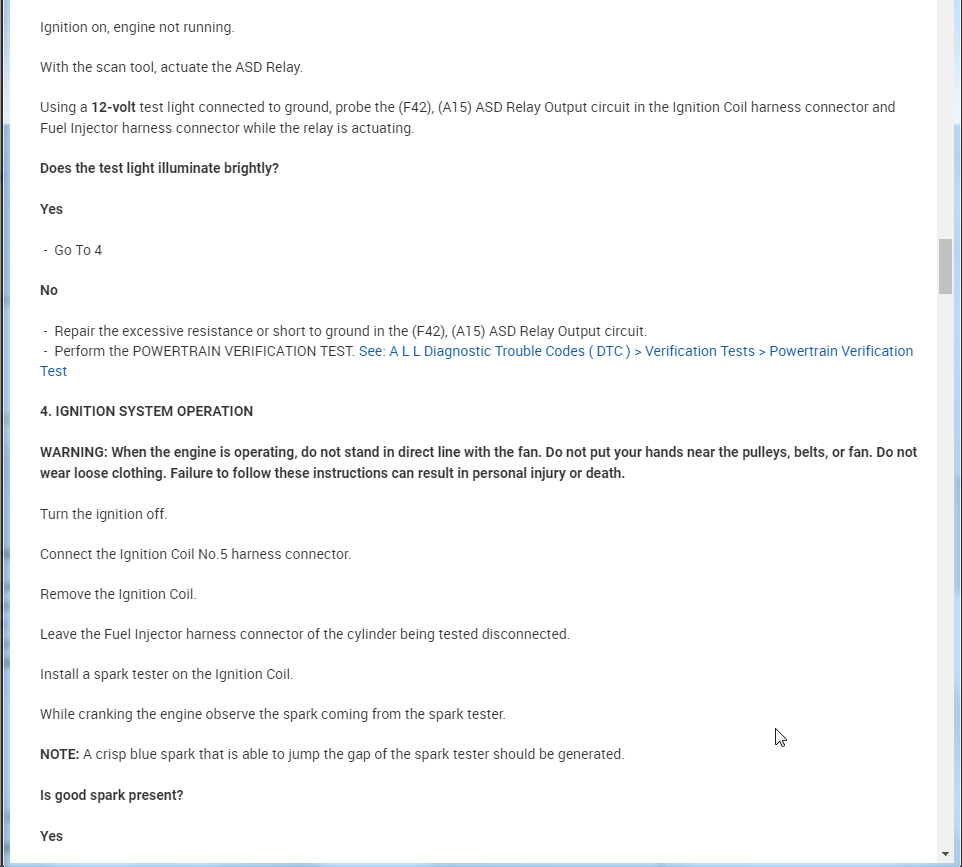
Task: Click 'Ignition on, engine not running.' line
Action: pyautogui.click(x=137, y=27)
